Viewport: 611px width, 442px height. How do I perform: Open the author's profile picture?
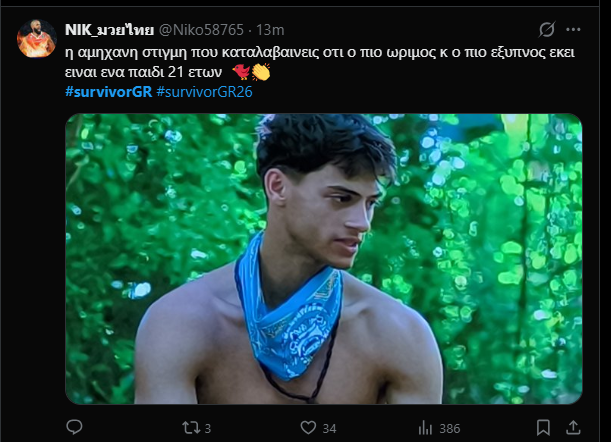tap(36, 38)
